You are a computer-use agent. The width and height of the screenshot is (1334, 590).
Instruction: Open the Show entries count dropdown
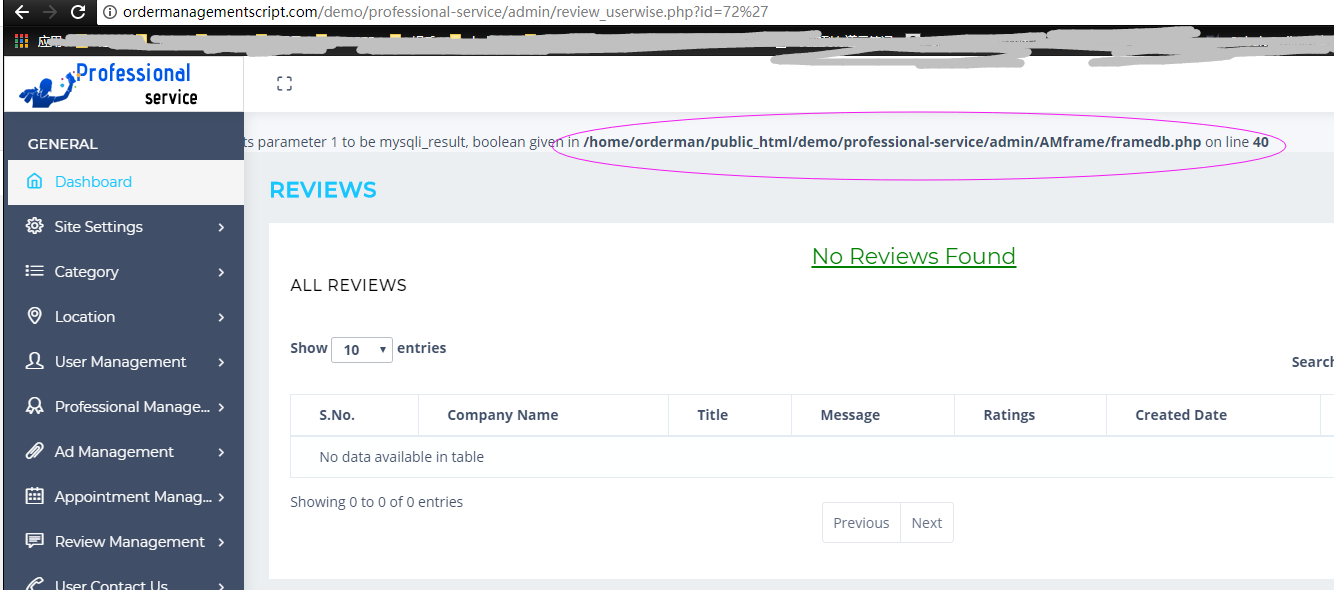362,350
